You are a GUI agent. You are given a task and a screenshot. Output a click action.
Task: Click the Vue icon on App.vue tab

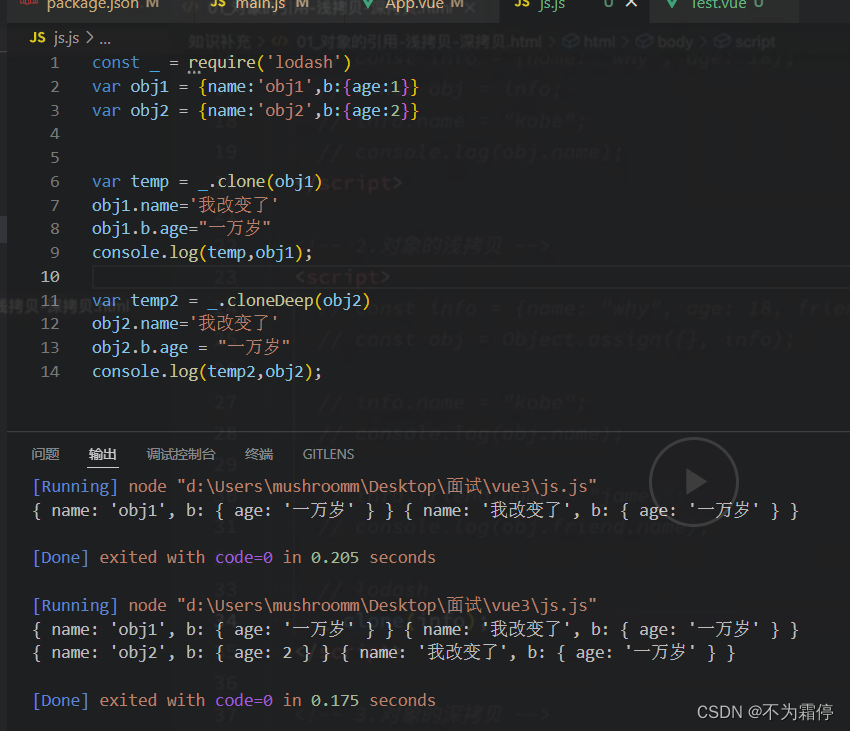pyautogui.click(x=368, y=4)
